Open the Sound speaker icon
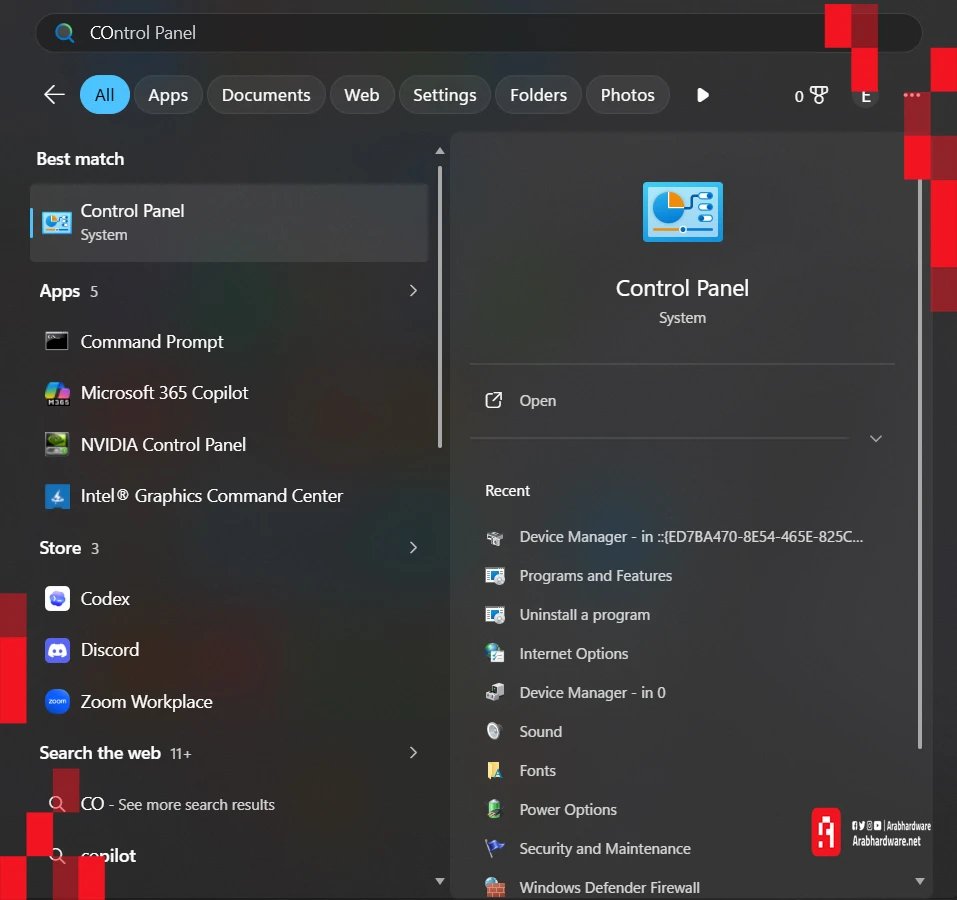 [x=494, y=731]
